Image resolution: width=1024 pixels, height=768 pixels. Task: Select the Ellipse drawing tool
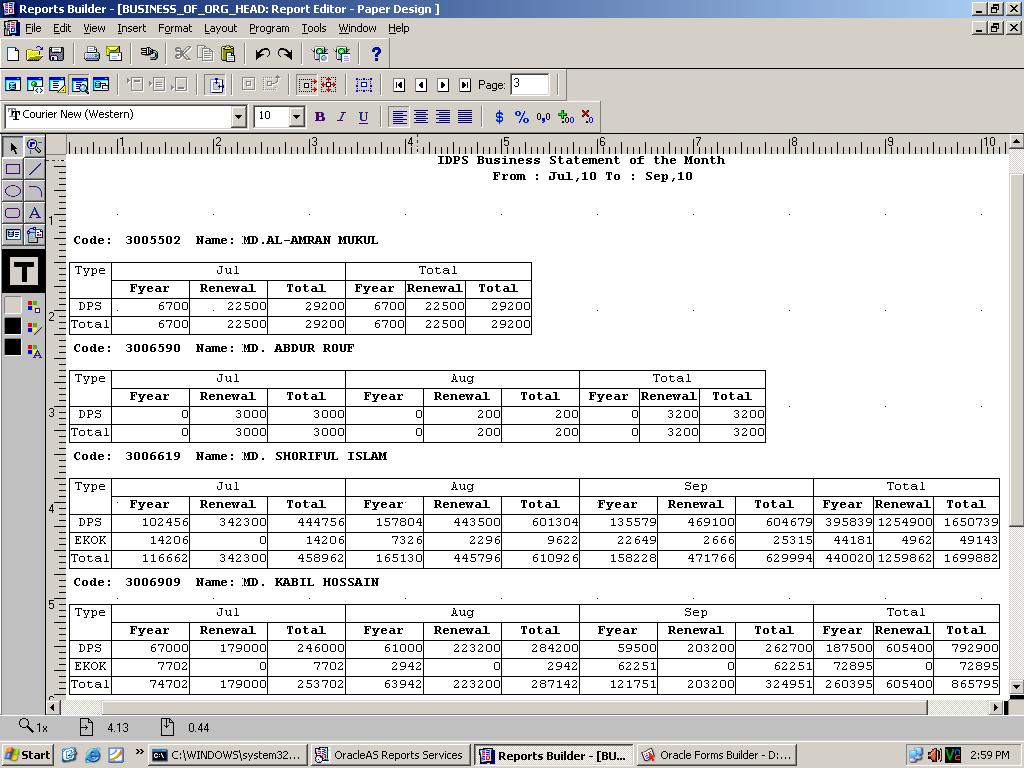coord(13,191)
